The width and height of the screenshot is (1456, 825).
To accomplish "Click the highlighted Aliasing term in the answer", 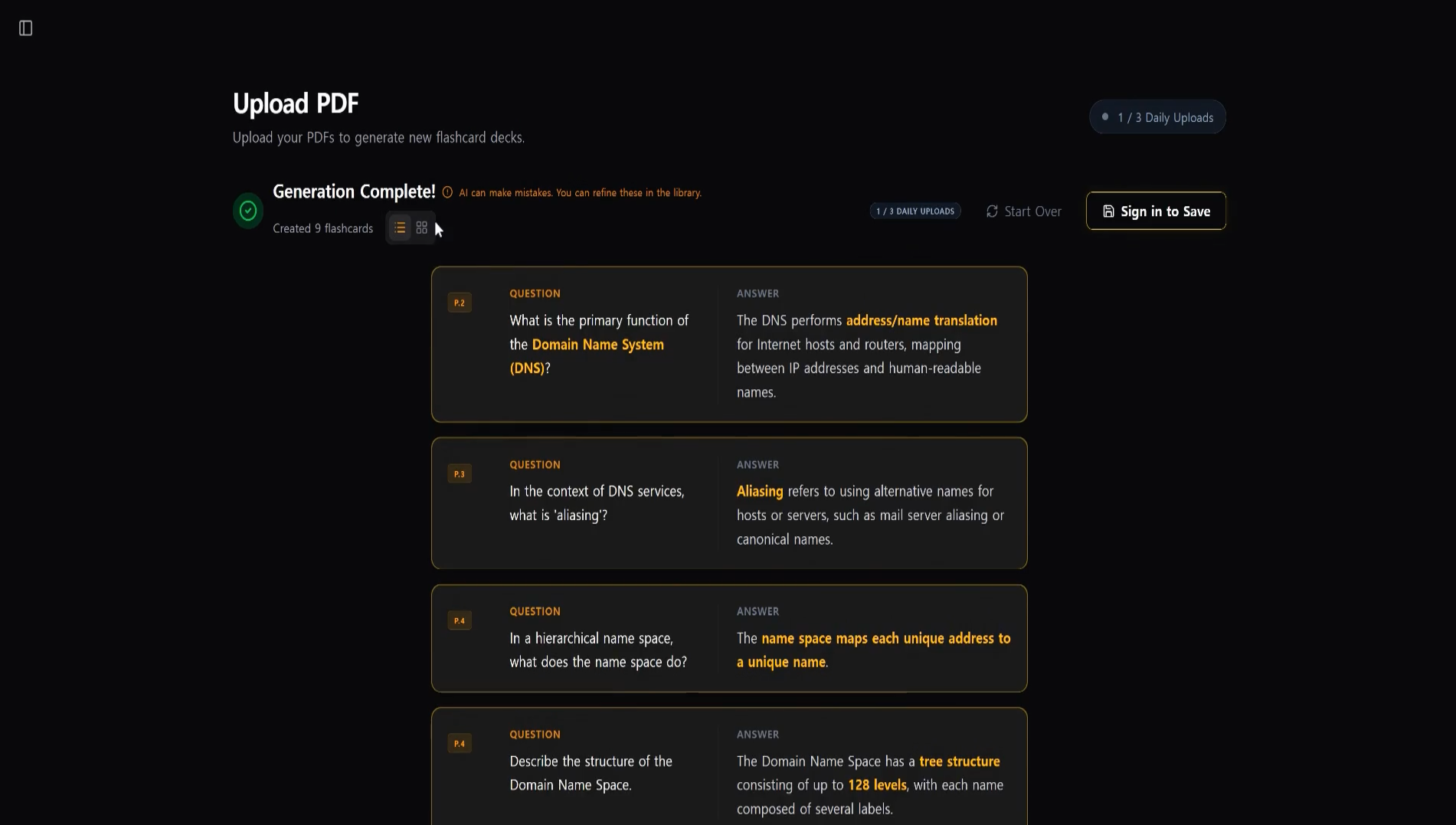I will (759, 491).
